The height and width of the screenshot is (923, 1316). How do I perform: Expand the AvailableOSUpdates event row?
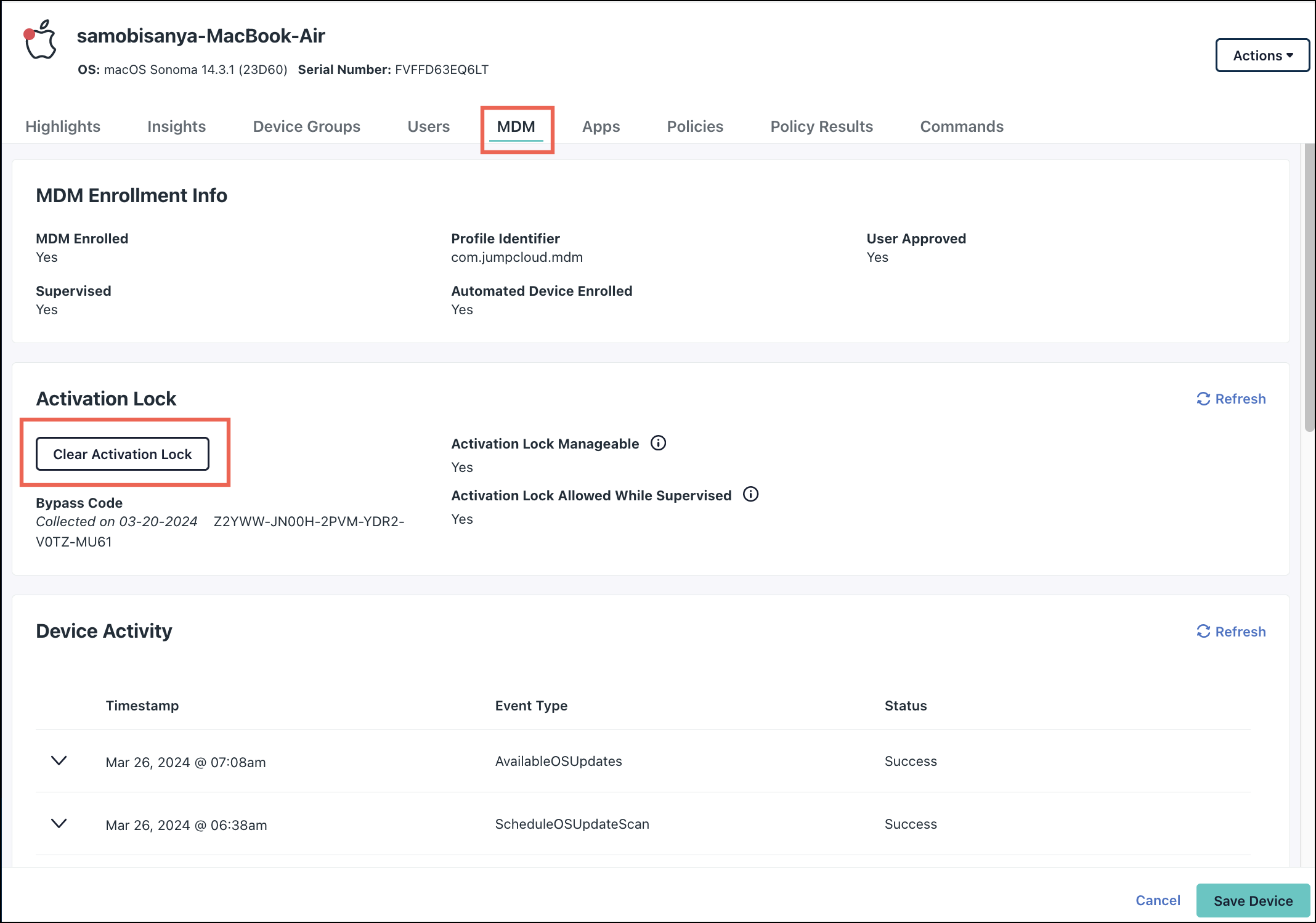click(x=59, y=761)
